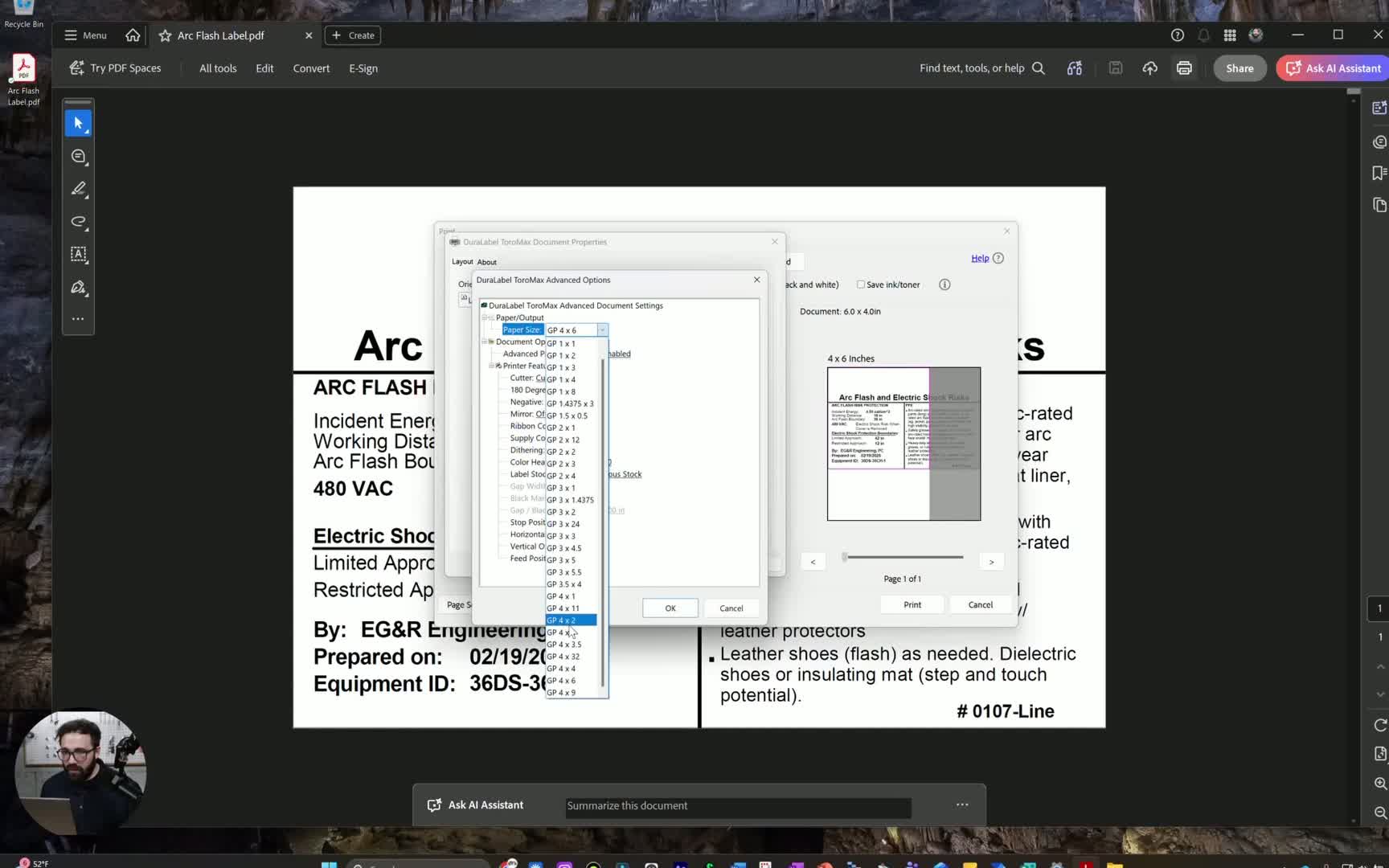Screen dimensions: 1389x868
Task: Go to the previous preview page arrow
Action: click(813, 562)
